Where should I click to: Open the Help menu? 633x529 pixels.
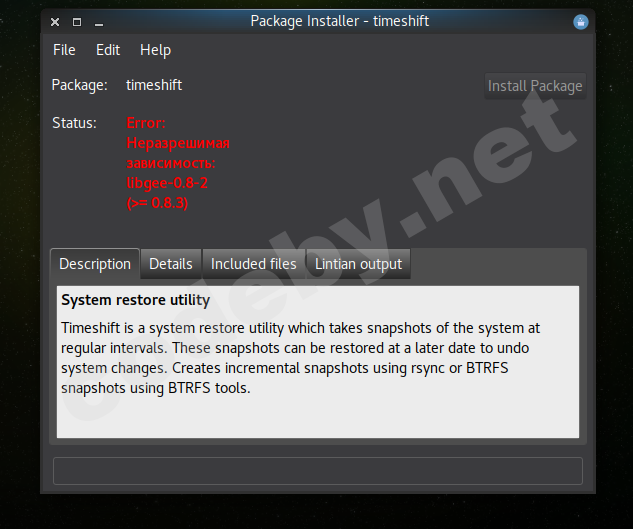pos(155,50)
